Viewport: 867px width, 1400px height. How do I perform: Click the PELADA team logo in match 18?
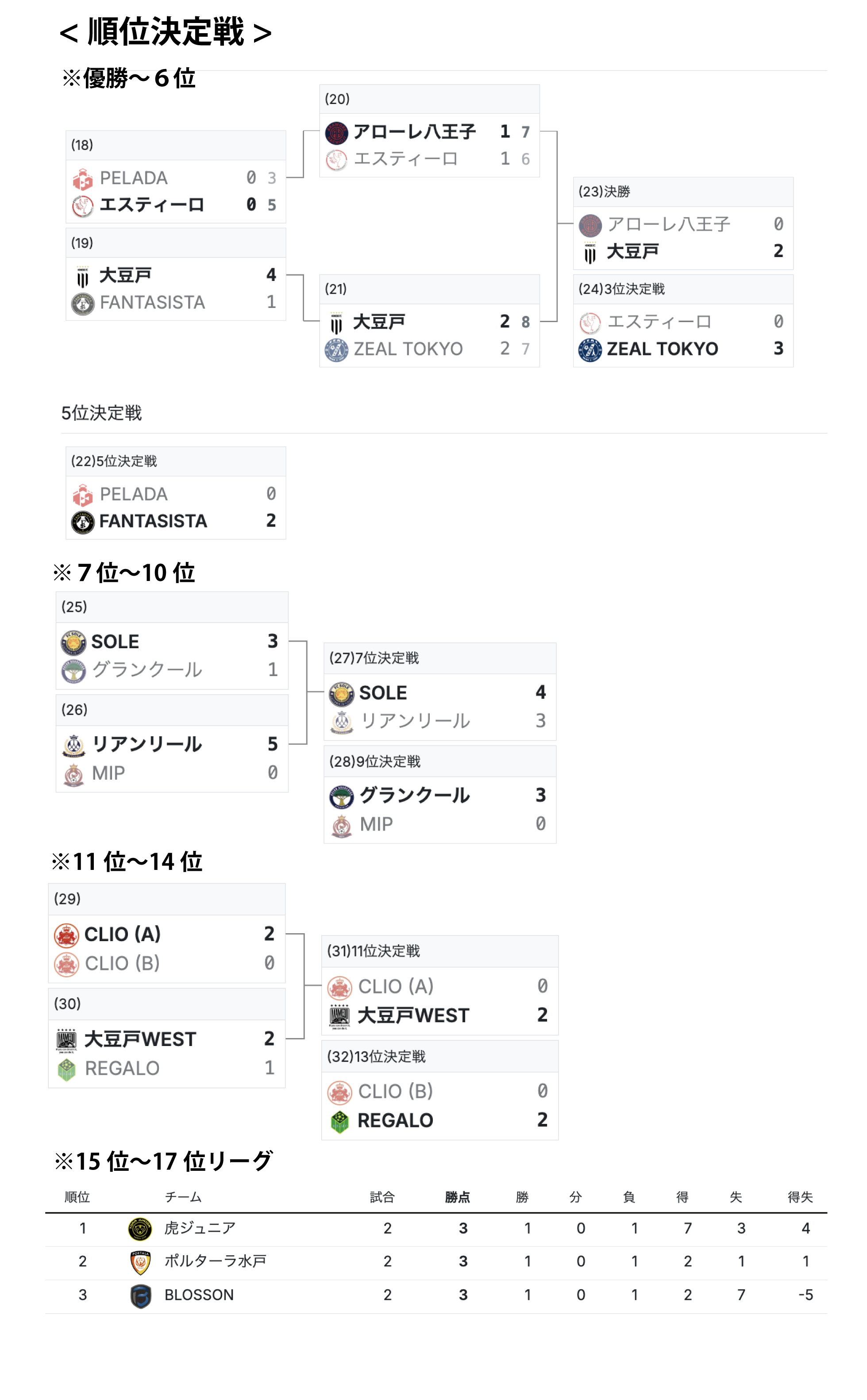click(x=83, y=179)
